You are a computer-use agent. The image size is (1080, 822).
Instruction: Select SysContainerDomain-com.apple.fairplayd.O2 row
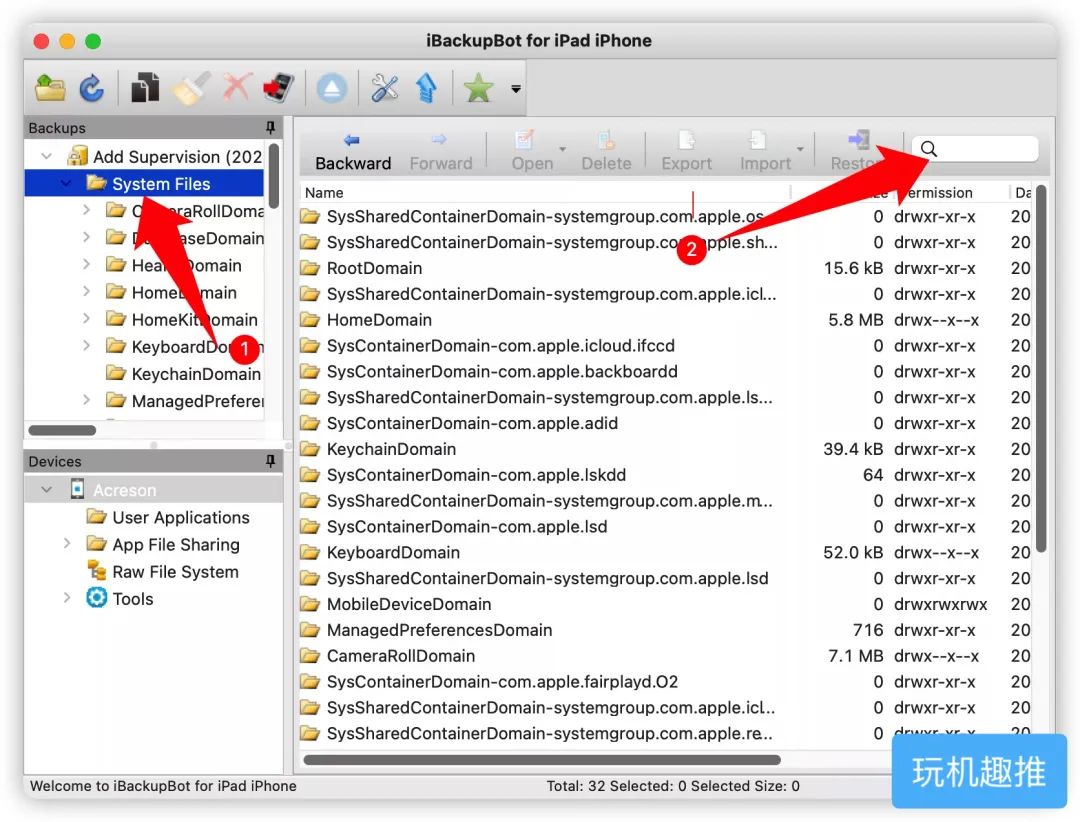pyautogui.click(x=665, y=681)
